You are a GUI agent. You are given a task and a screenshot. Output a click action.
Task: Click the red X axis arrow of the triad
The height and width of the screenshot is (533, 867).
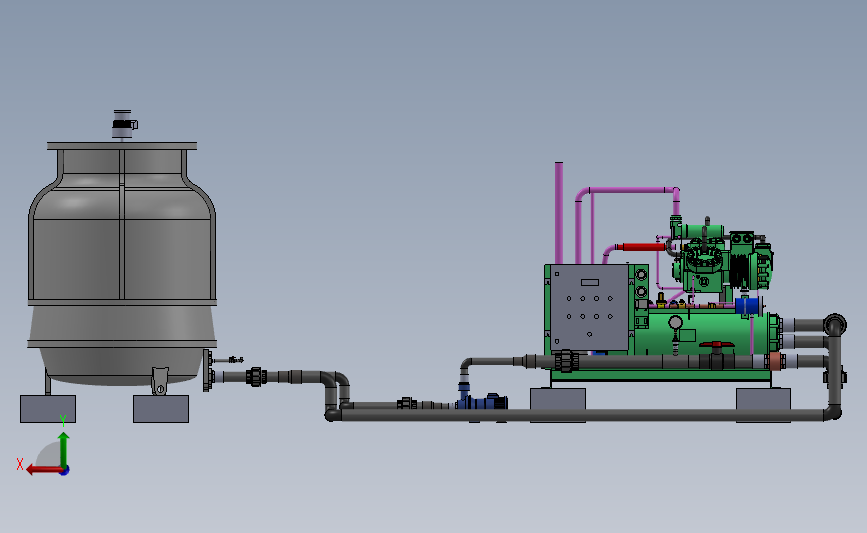[x=43, y=470]
